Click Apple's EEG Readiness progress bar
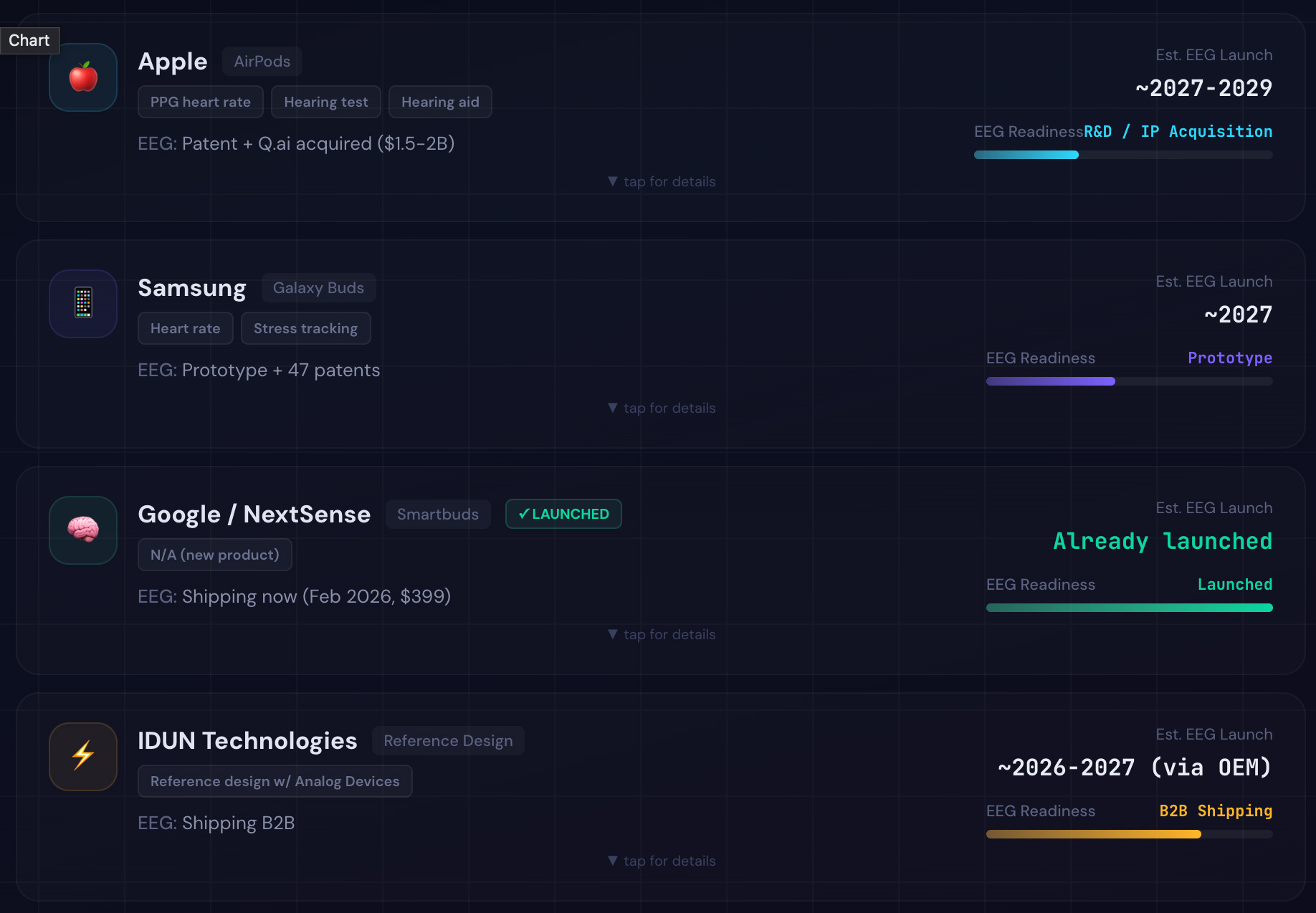 (x=1123, y=155)
